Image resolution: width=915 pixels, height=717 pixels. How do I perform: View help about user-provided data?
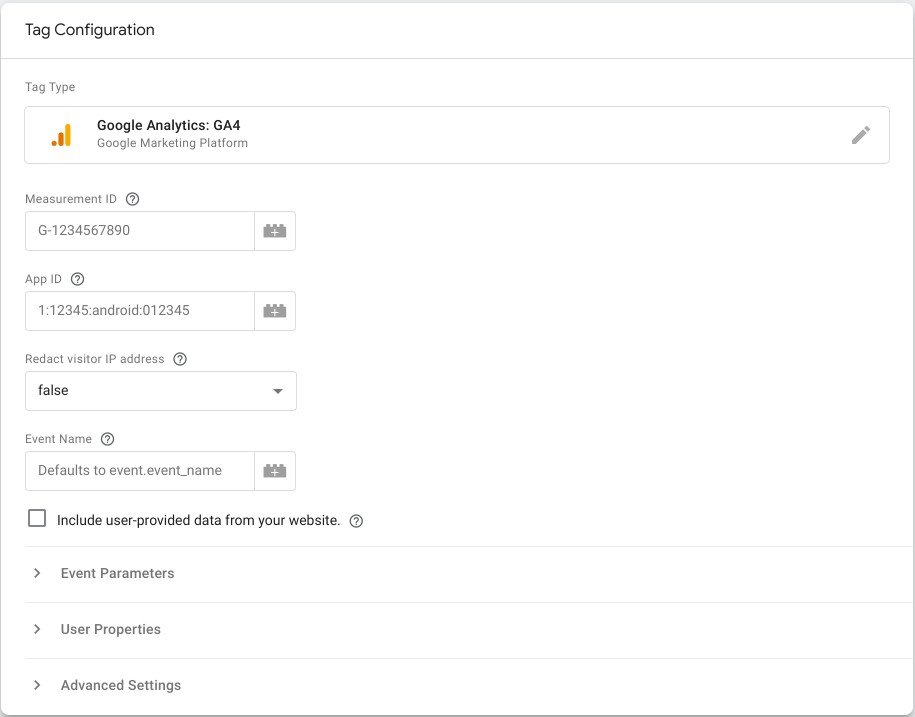(x=356, y=520)
